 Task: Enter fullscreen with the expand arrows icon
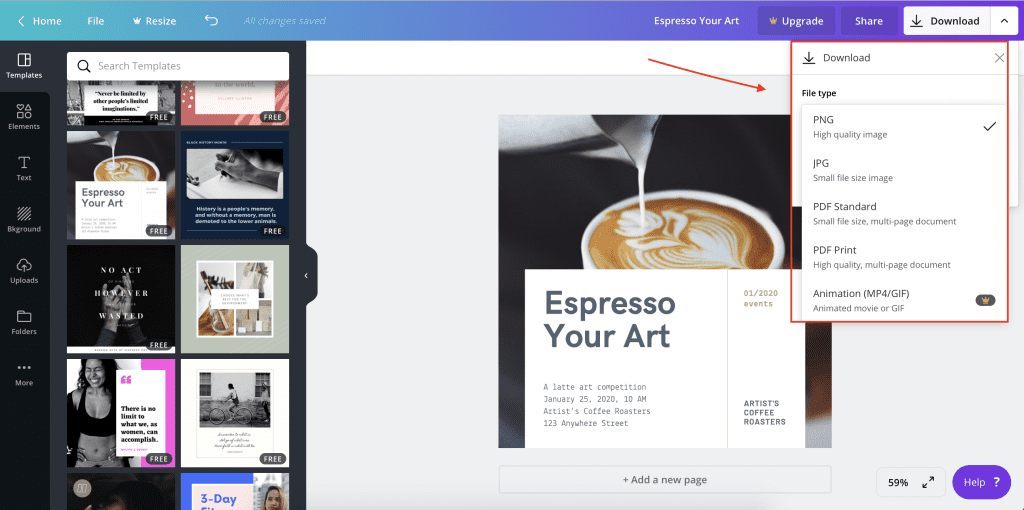928,482
